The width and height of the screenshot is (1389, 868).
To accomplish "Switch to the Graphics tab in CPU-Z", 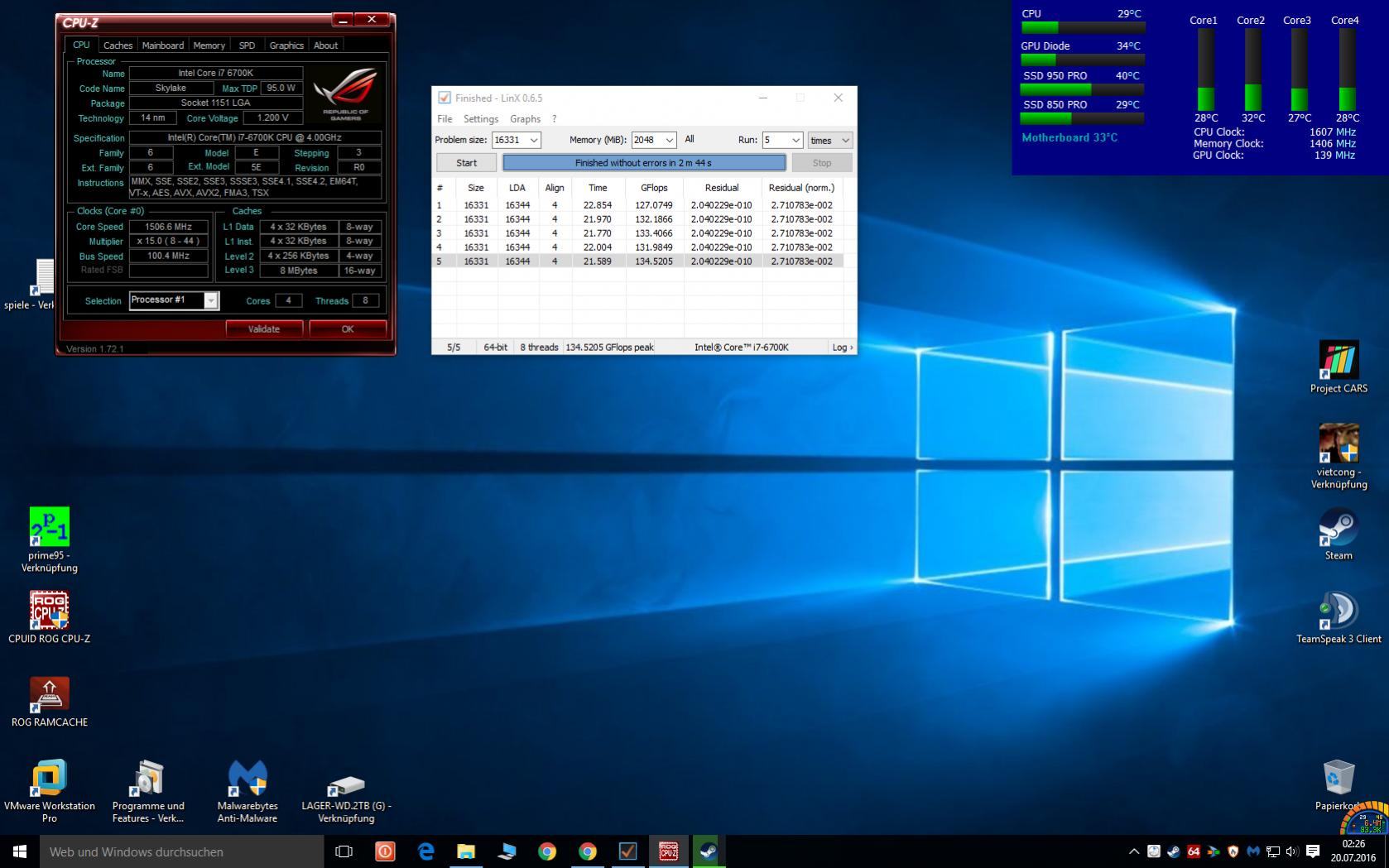I will 286,46.
